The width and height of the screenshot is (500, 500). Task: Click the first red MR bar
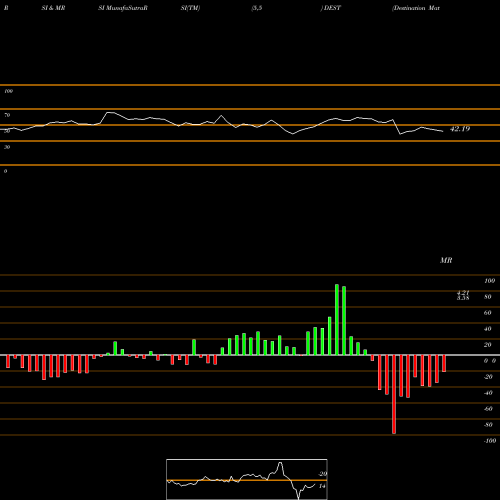click(8, 362)
